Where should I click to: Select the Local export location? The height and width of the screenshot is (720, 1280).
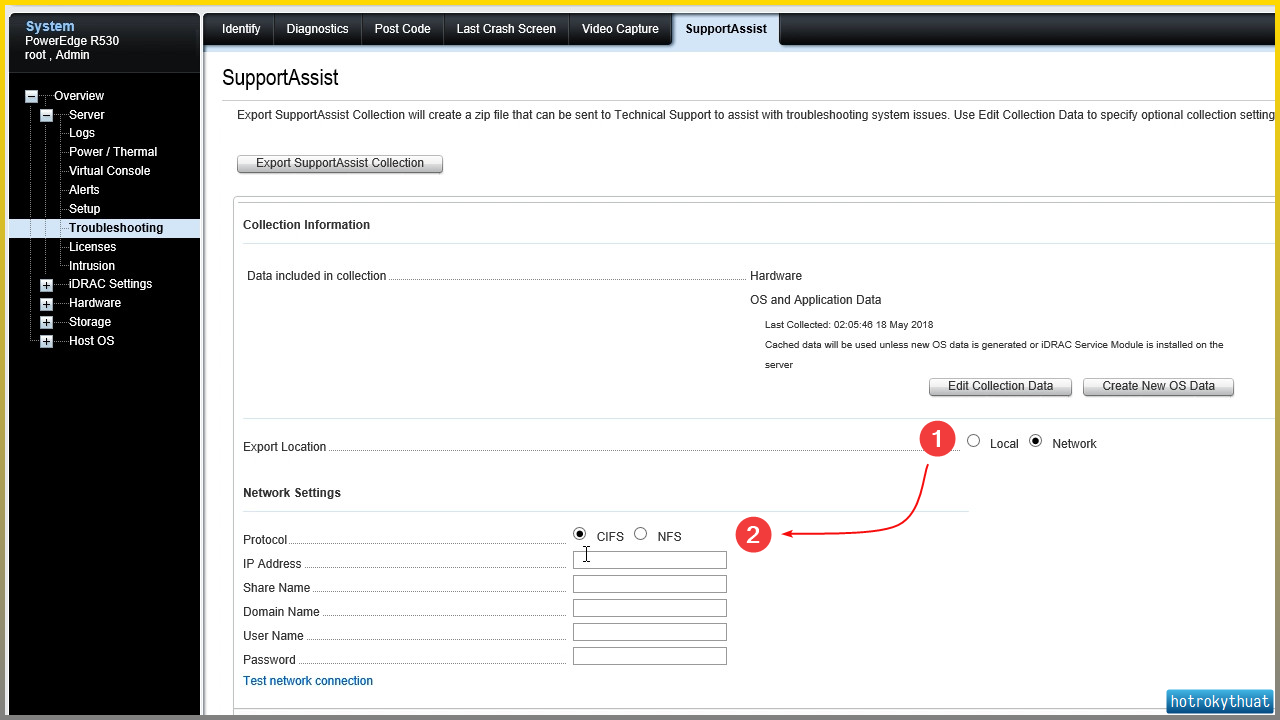[973, 441]
